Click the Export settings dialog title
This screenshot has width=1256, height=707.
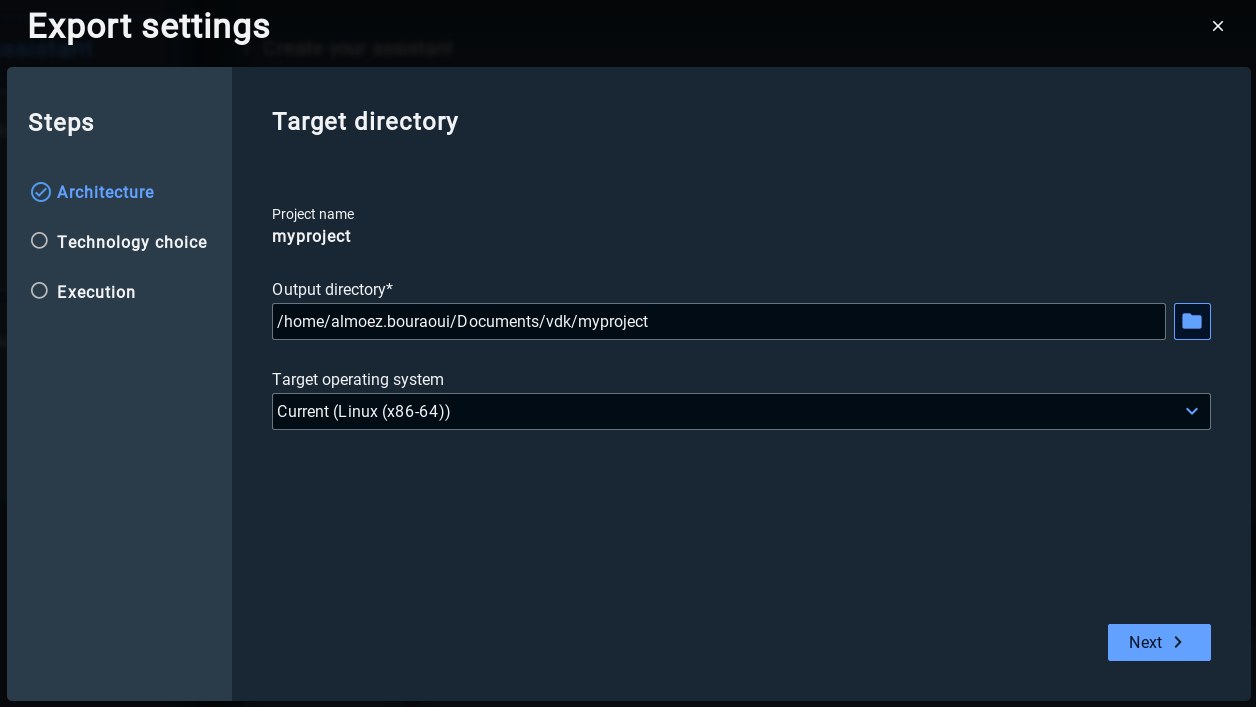click(x=149, y=26)
